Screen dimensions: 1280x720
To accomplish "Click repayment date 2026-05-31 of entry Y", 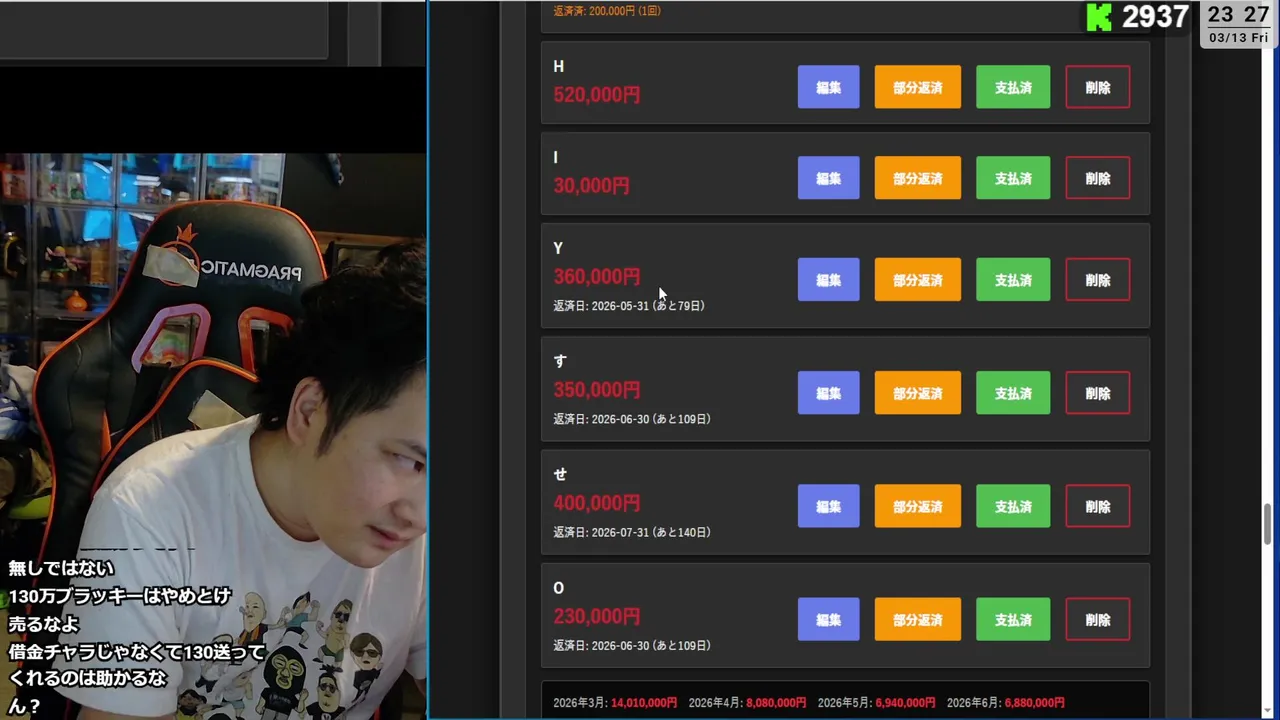I will click(x=629, y=306).
